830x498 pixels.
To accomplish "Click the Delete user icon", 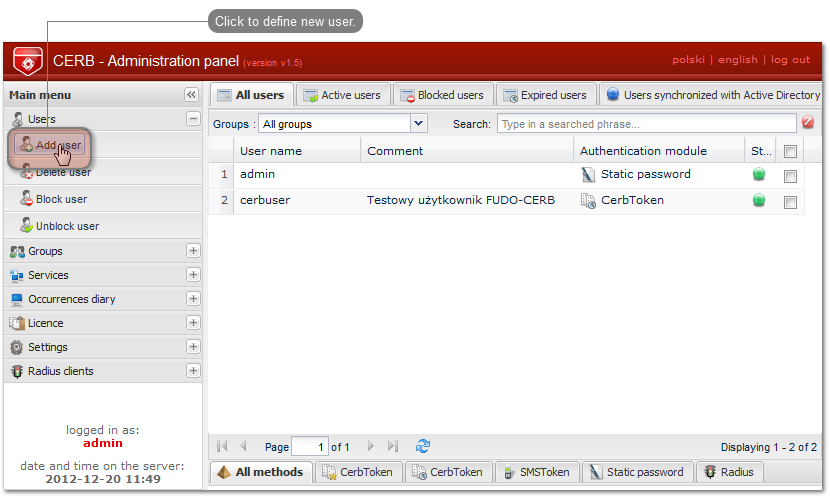I will tap(26, 171).
